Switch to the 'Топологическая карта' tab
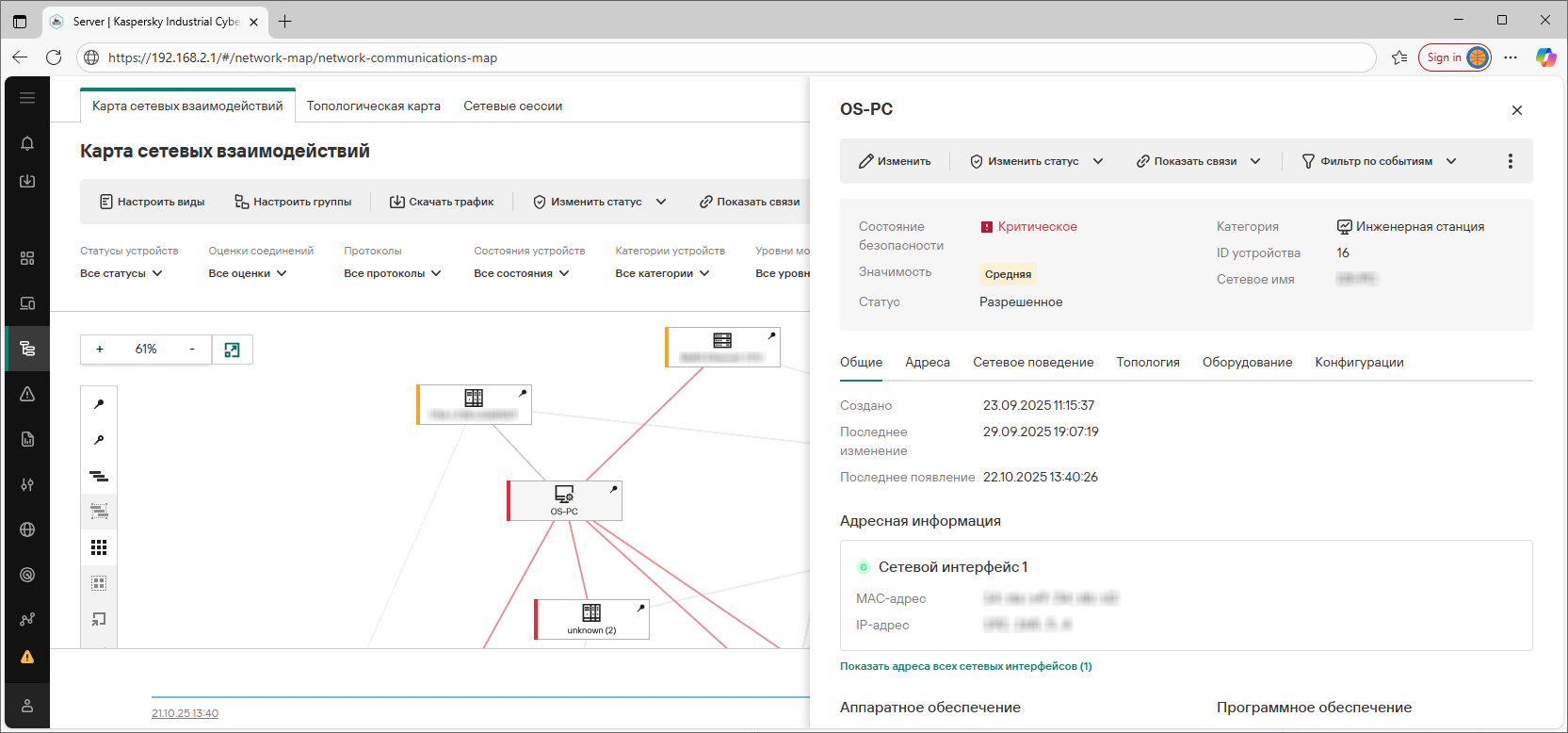Viewport: 1568px width, 733px height. tap(373, 106)
